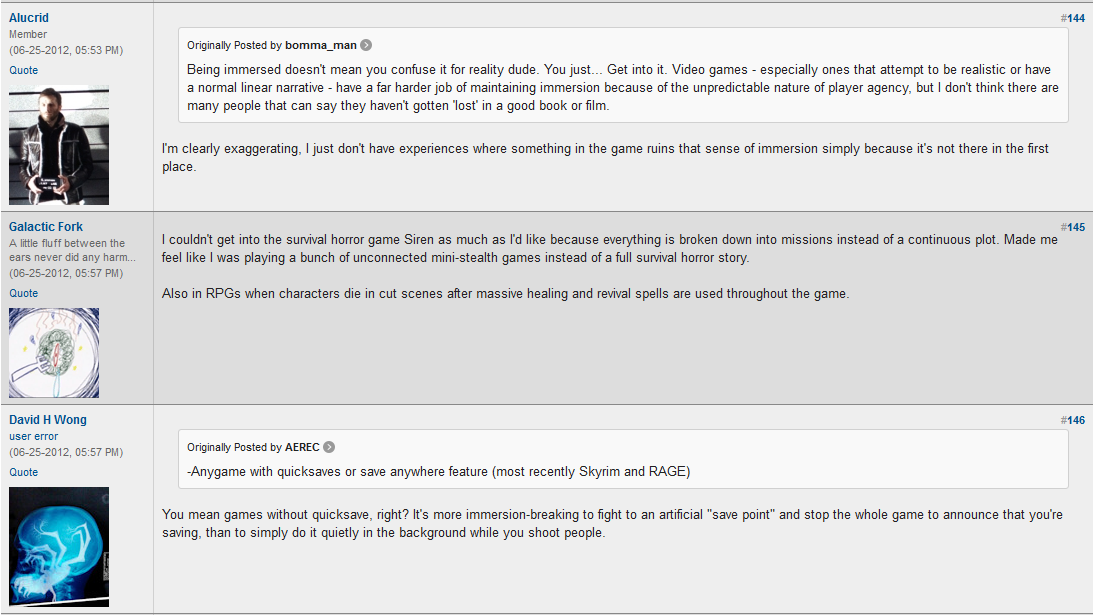Quote Alucrid's post
The image size is (1094, 615).
click(x=24, y=70)
